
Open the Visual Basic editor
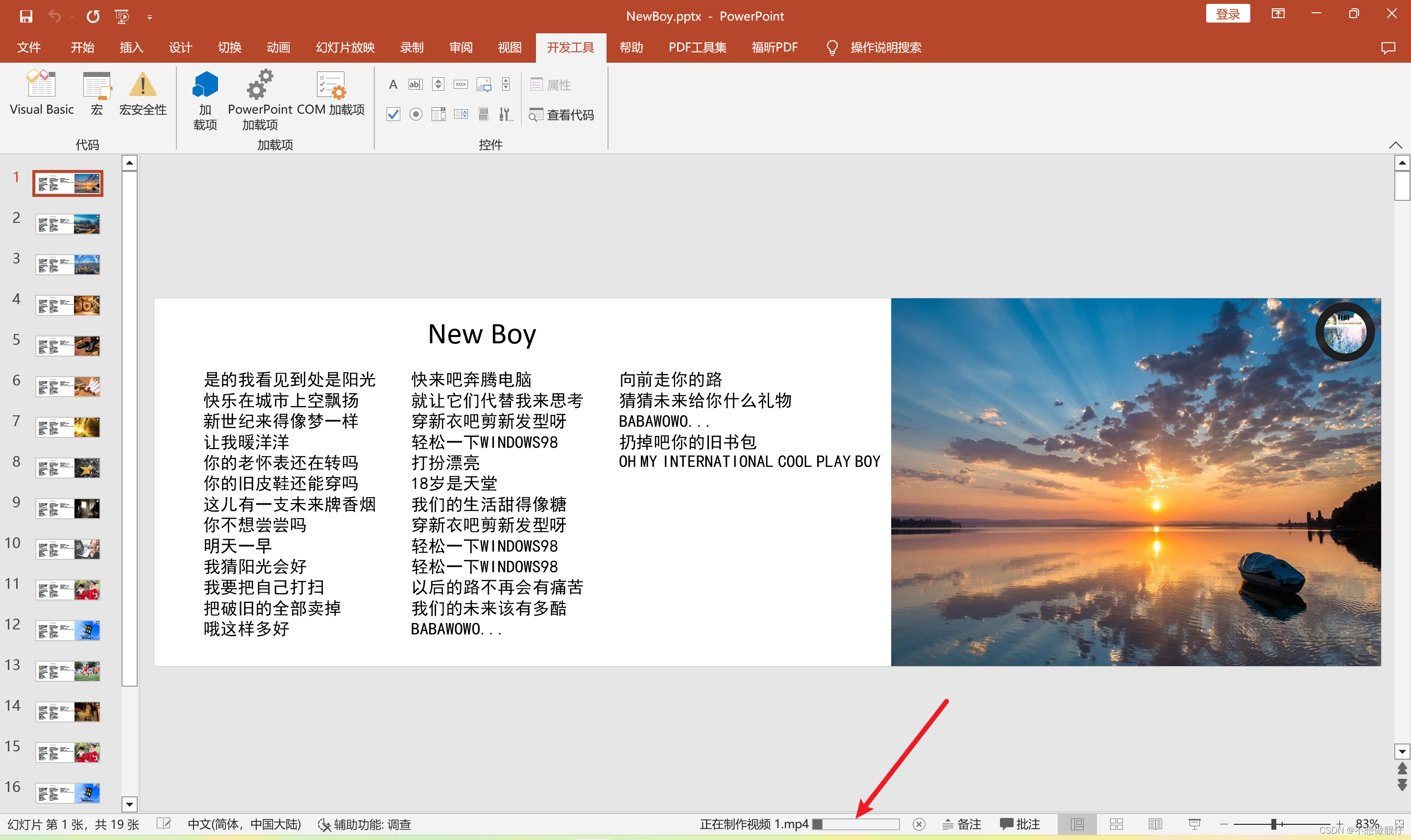[x=41, y=93]
